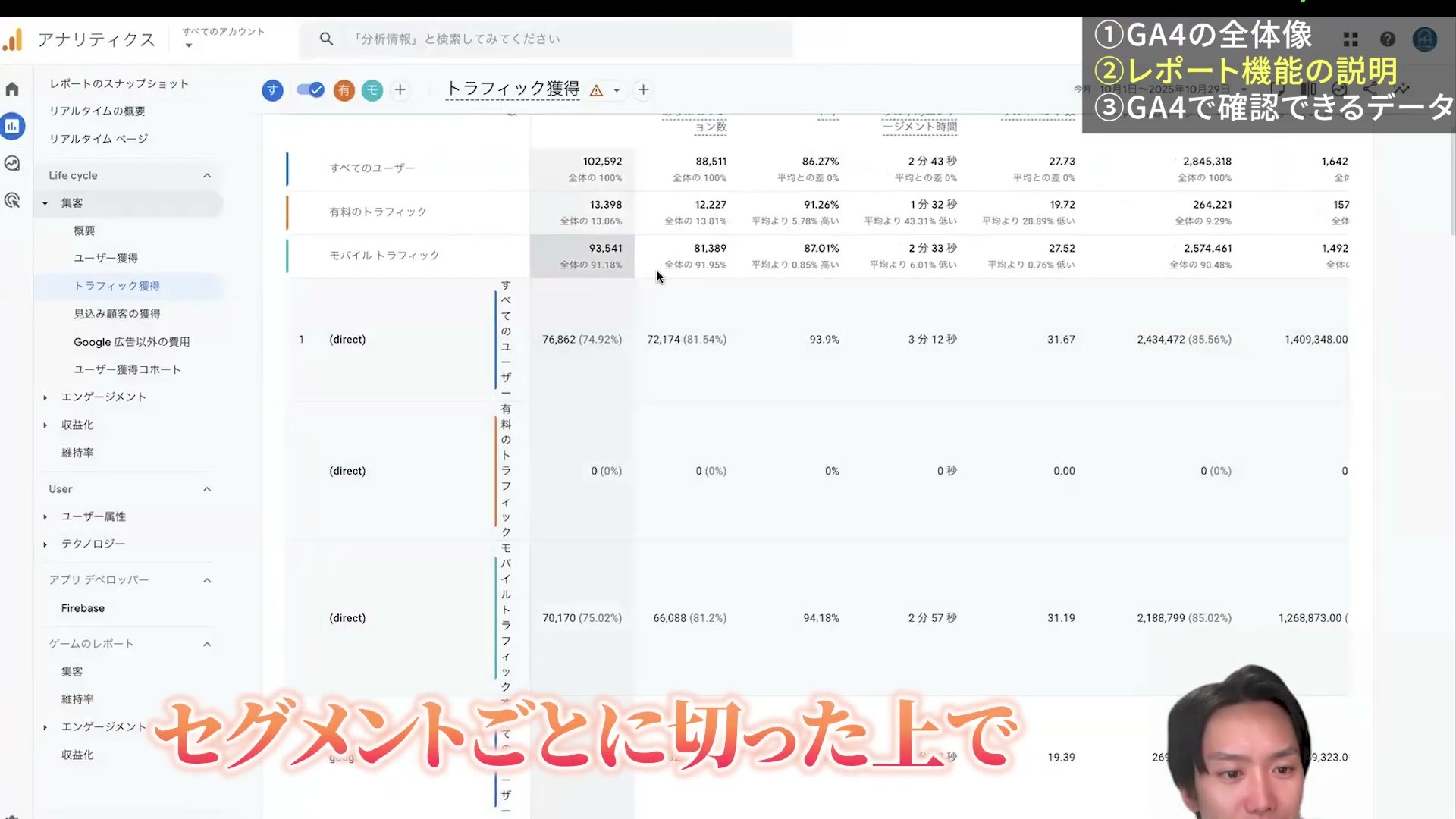Click plus button after report title
Image resolution: width=1456 pixels, height=819 pixels.
[x=643, y=90]
